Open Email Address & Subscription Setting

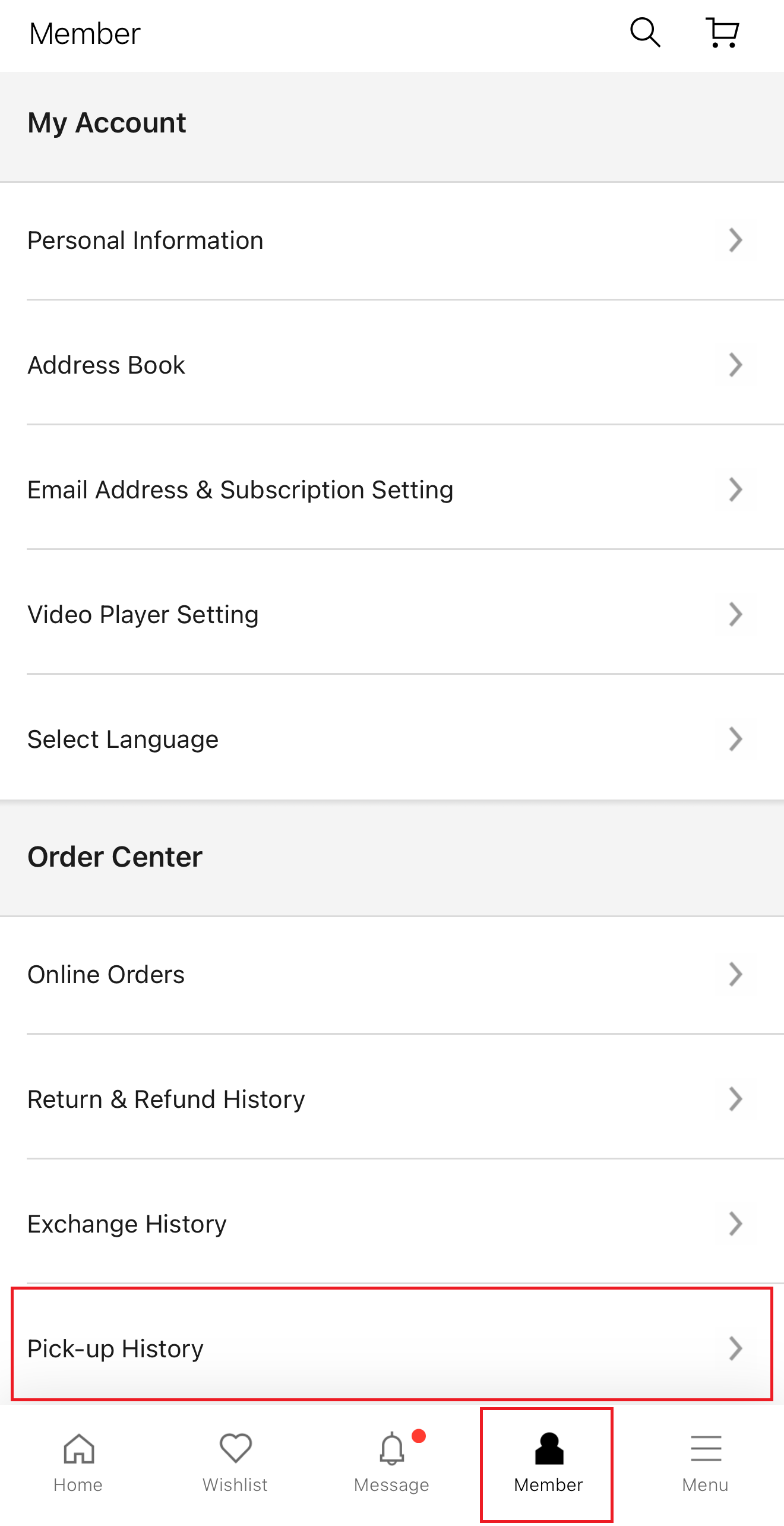pyautogui.click(x=241, y=490)
